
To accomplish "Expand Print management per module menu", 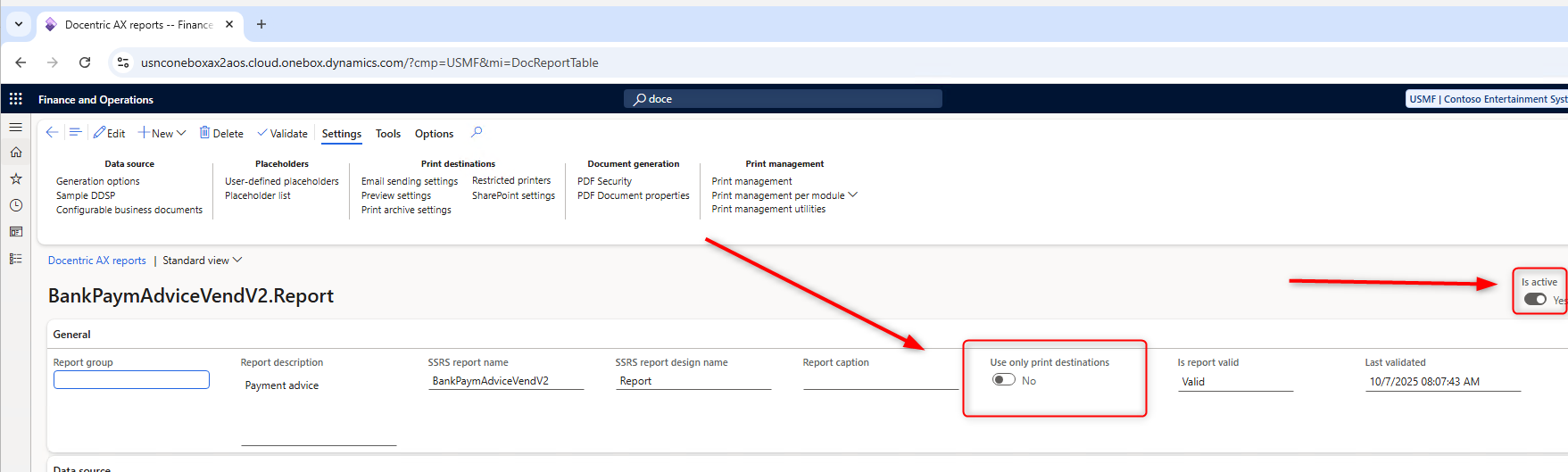I will pos(784,195).
